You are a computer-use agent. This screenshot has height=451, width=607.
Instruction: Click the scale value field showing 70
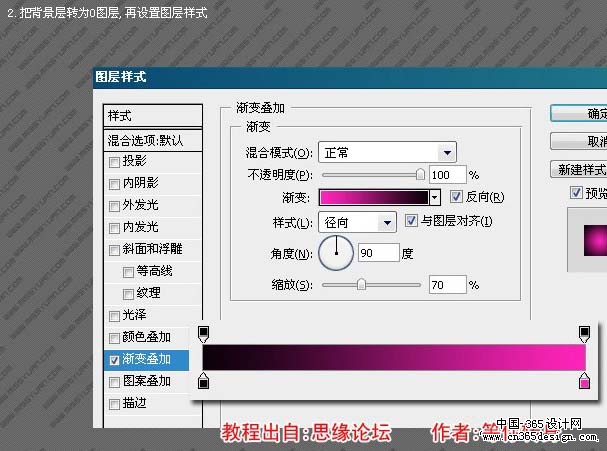[x=448, y=285]
